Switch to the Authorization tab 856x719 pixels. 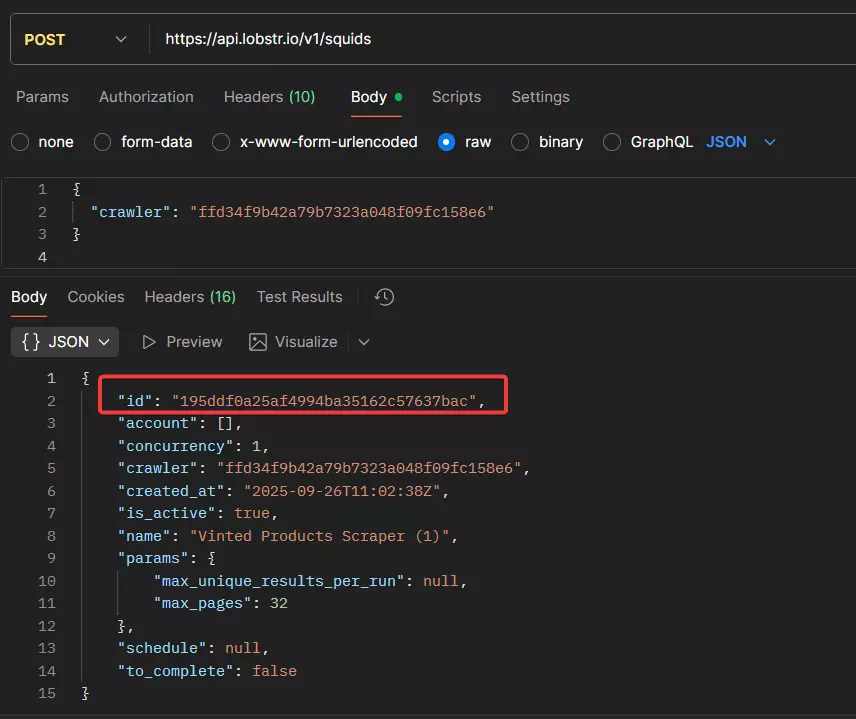(x=145, y=97)
